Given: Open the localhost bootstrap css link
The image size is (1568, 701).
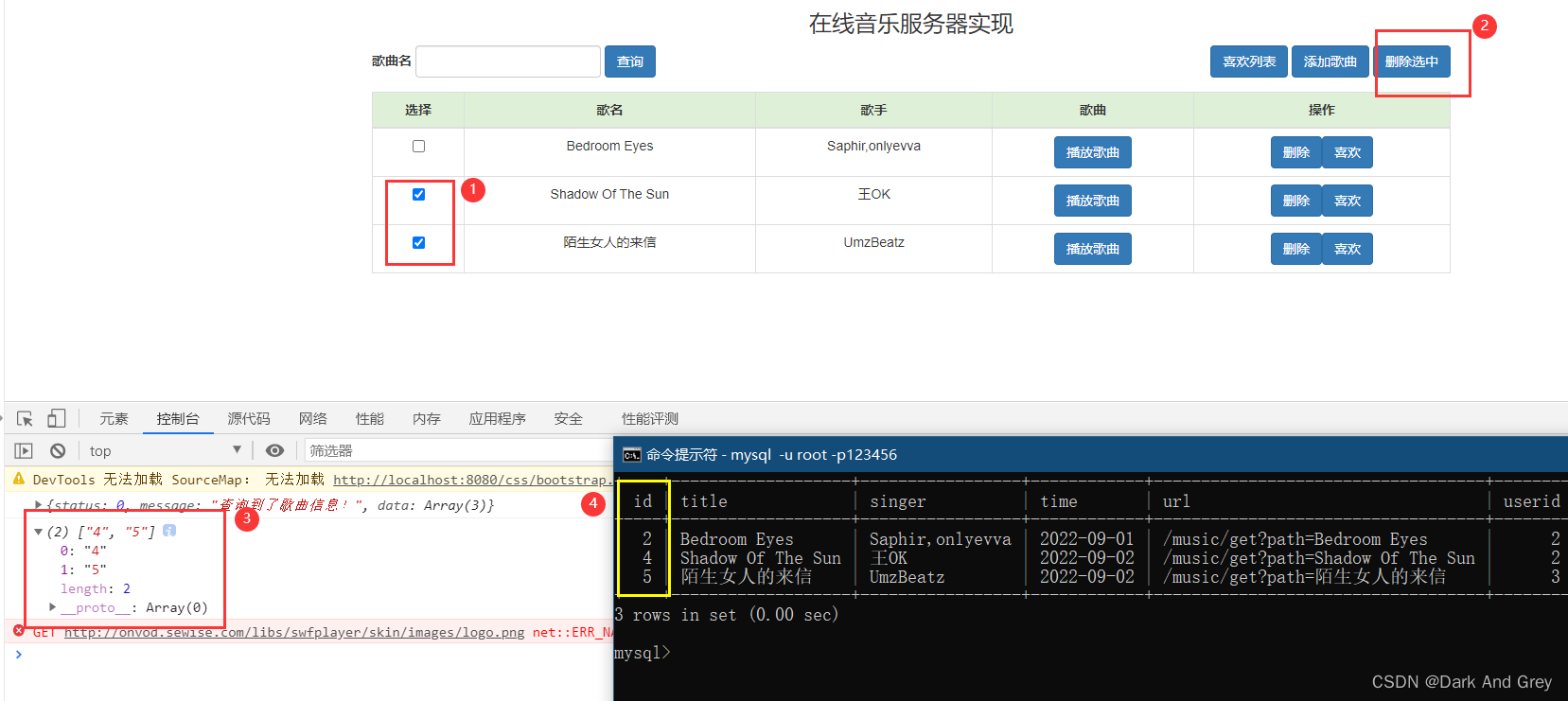Looking at the screenshot, I should [x=472, y=480].
